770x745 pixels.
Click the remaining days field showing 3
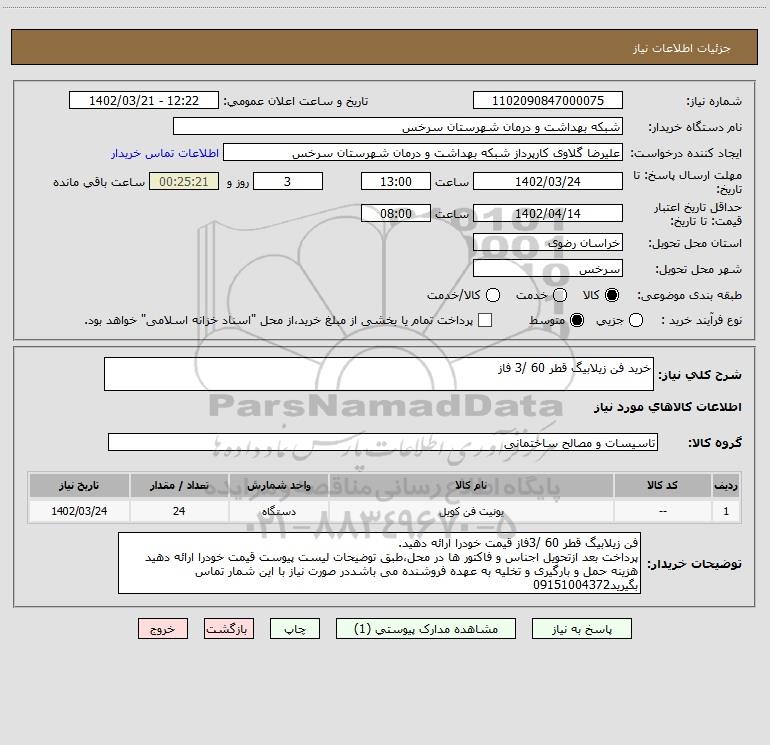pyautogui.click(x=288, y=181)
